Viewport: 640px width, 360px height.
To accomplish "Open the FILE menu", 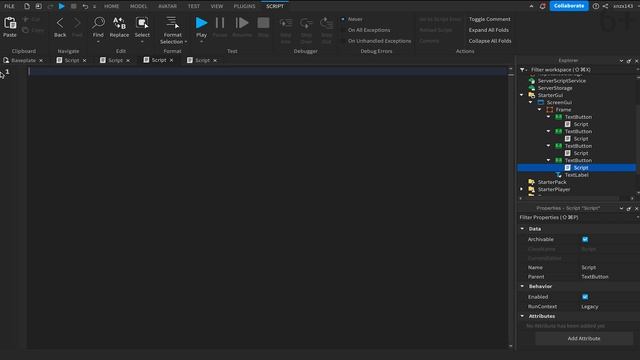I will click(9, 6).
